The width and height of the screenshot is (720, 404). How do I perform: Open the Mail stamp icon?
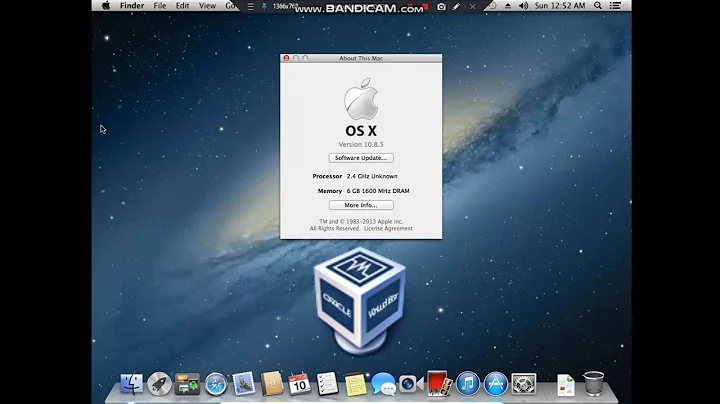[243, 383]
